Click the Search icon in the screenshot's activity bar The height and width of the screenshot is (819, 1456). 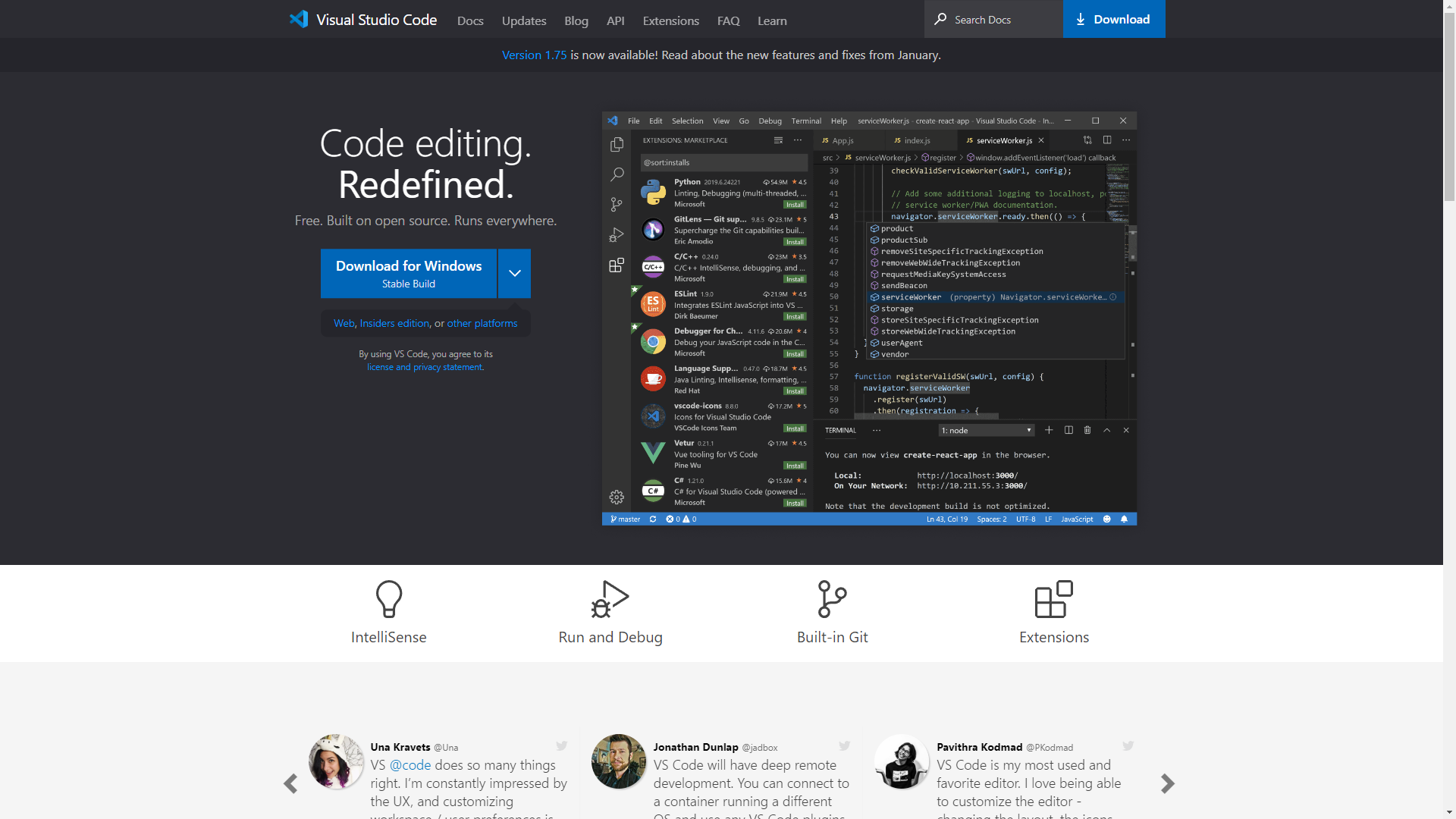tap(617, 174)
